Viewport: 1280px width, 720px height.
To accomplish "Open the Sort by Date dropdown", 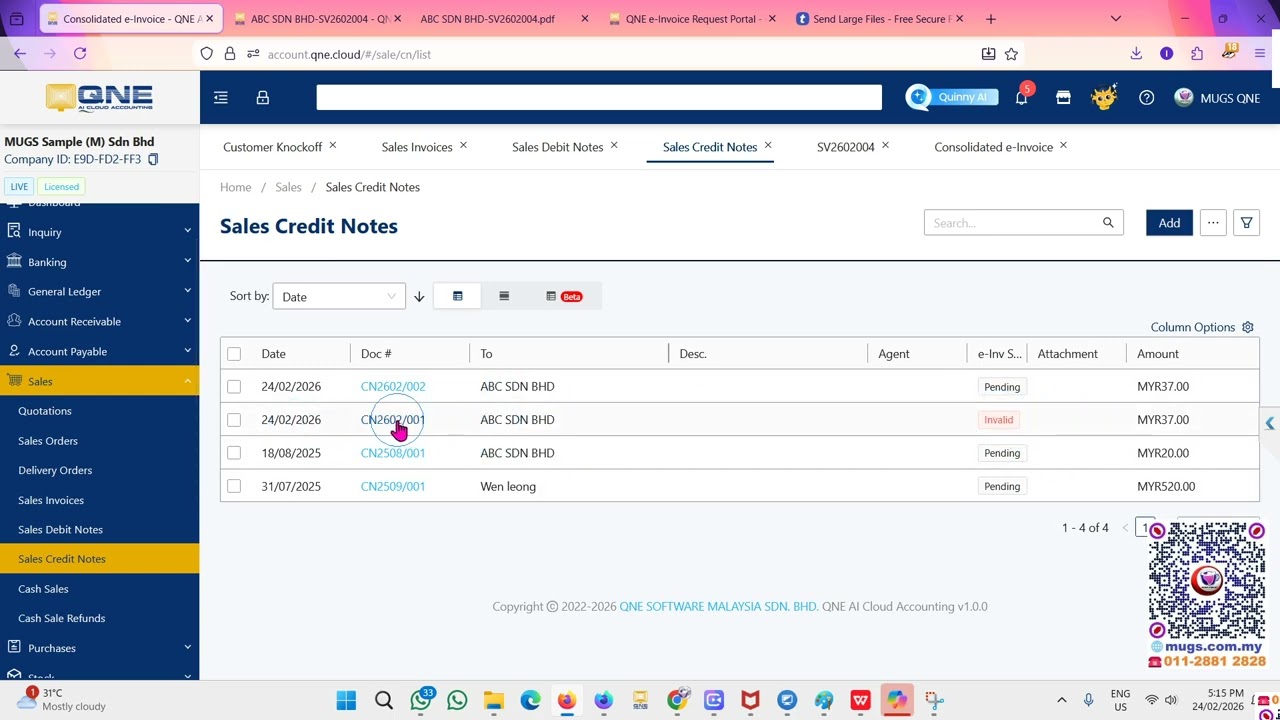I will click(339, 297).
